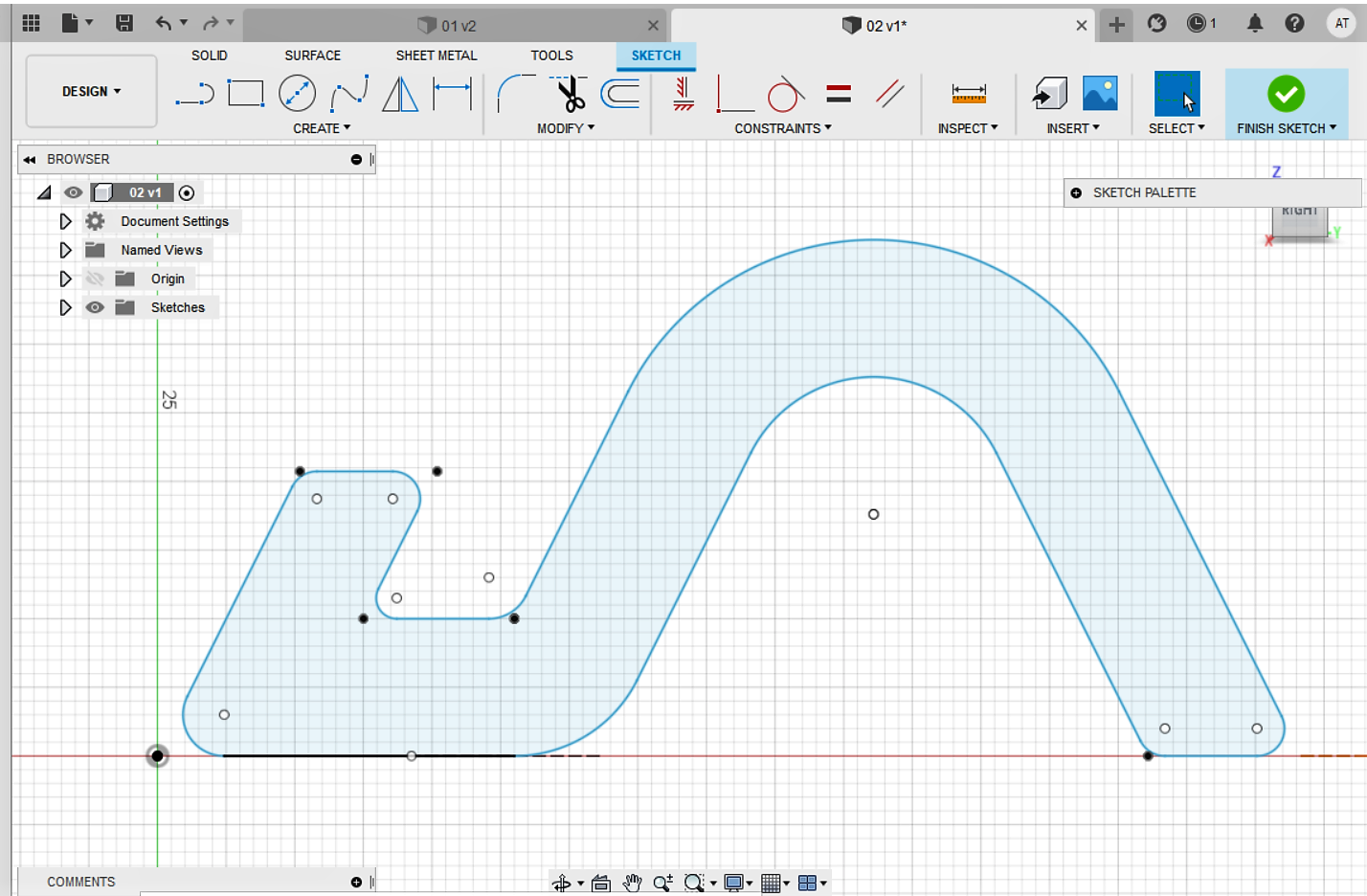Click the FINISH SKETCH button
1367x896 pixels.
pos(1287,104)
